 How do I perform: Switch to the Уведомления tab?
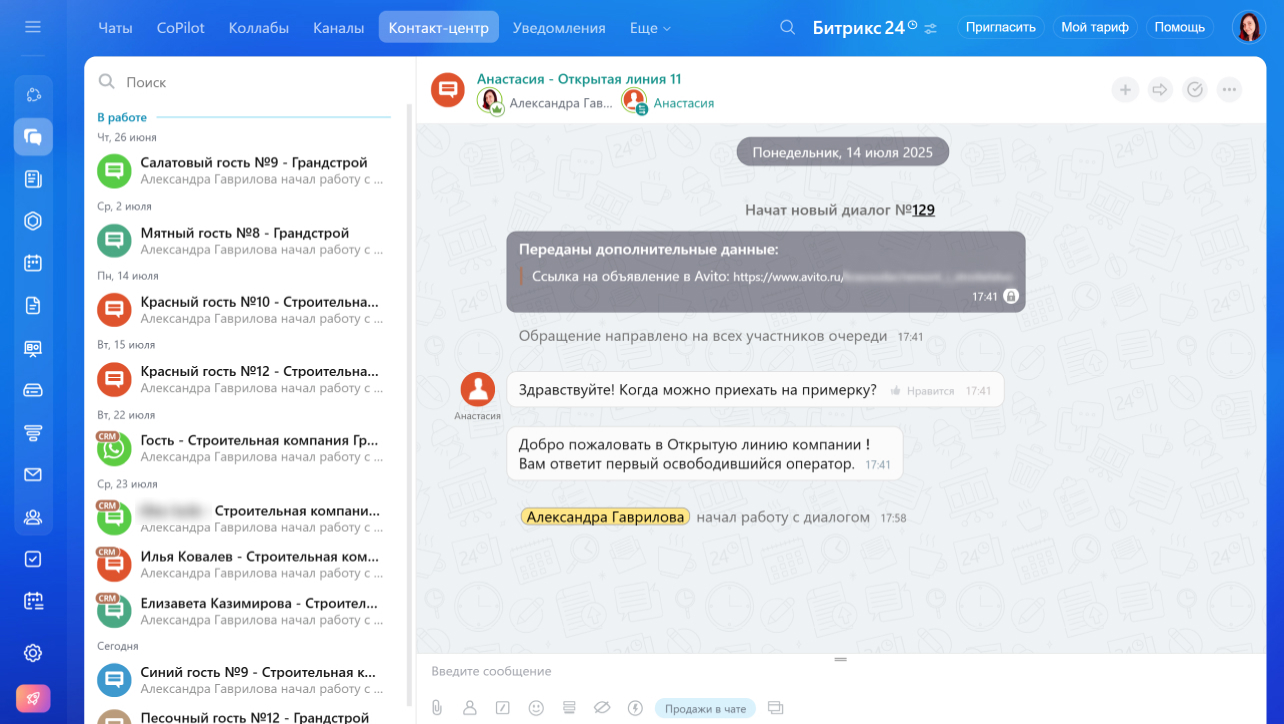click(559, 28)
